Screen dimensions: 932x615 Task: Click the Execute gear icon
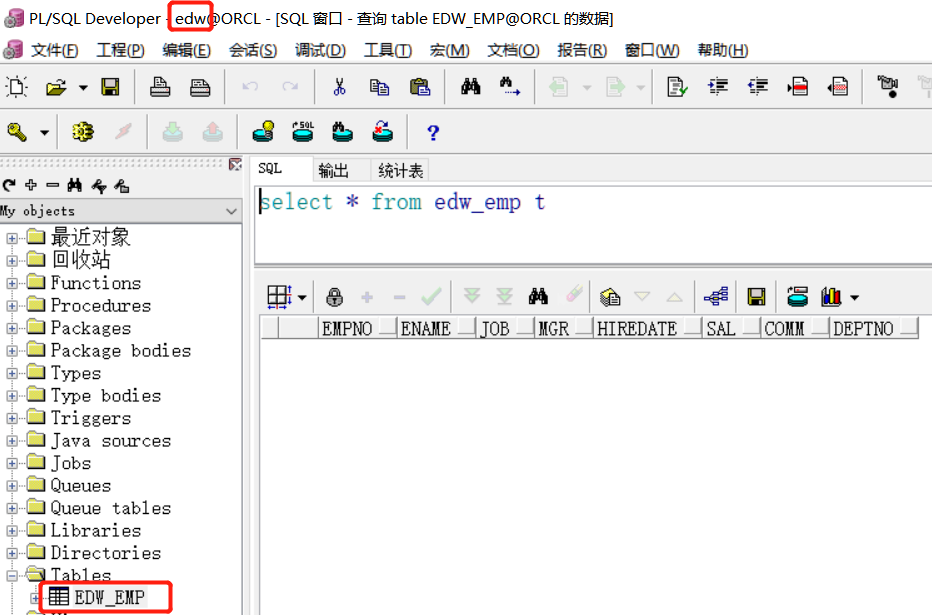(83, 132)
